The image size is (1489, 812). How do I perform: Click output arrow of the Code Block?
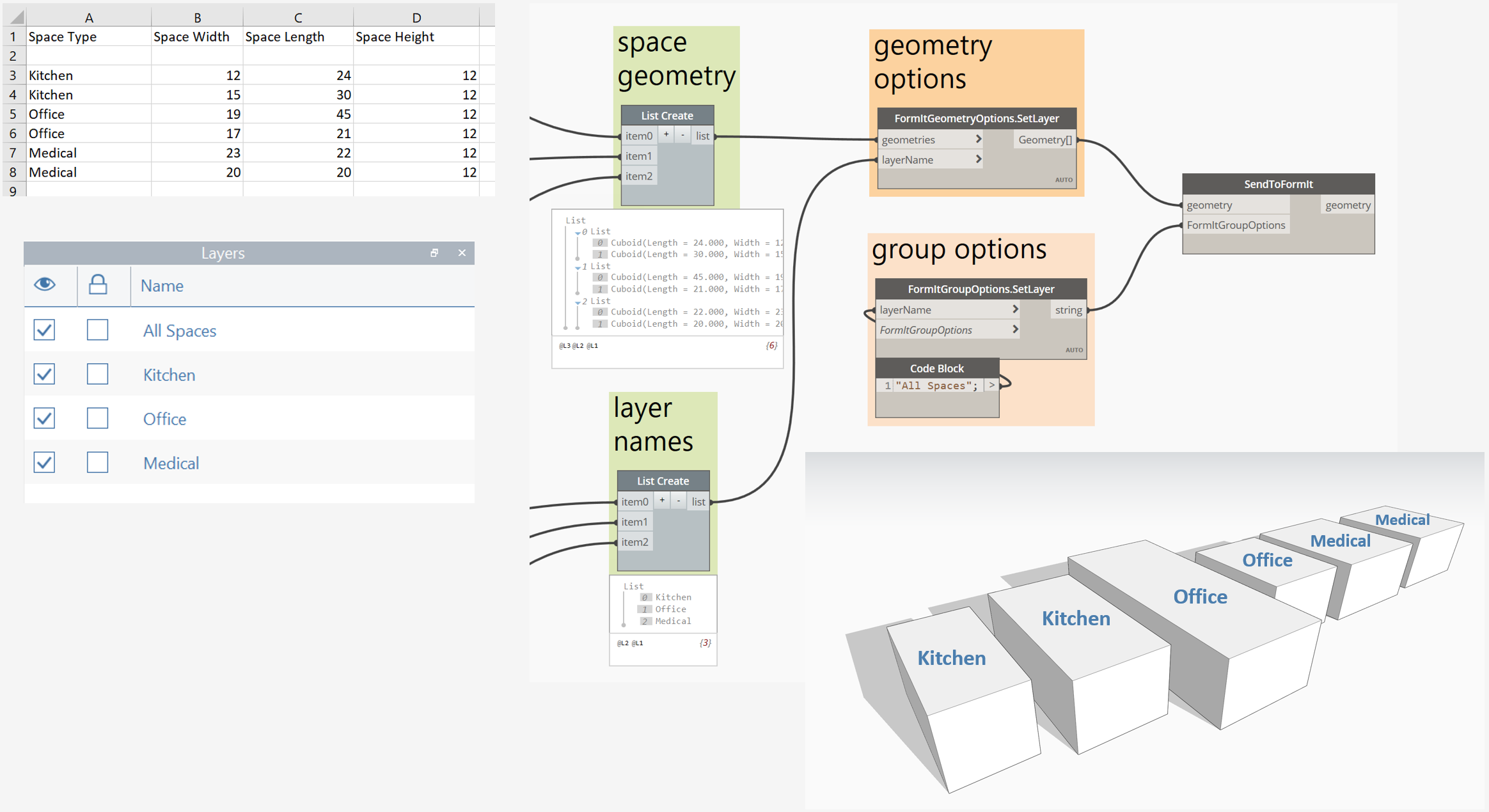[991, 386]
